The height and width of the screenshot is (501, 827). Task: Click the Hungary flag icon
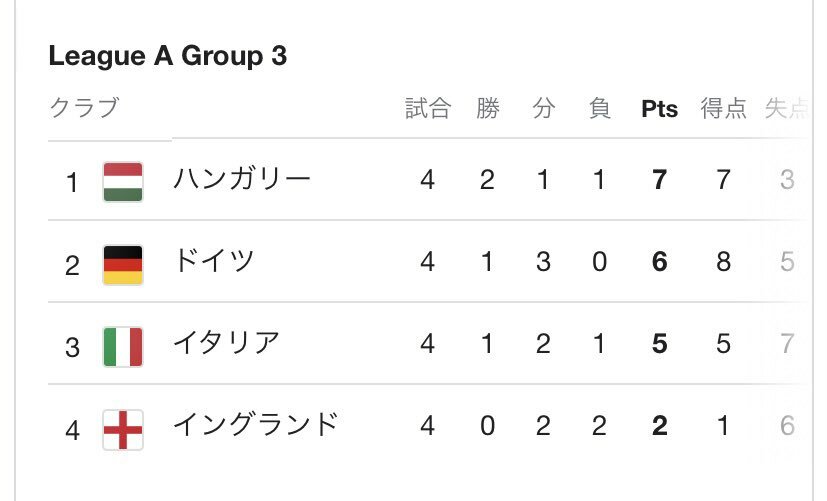(x=123, y=181)
